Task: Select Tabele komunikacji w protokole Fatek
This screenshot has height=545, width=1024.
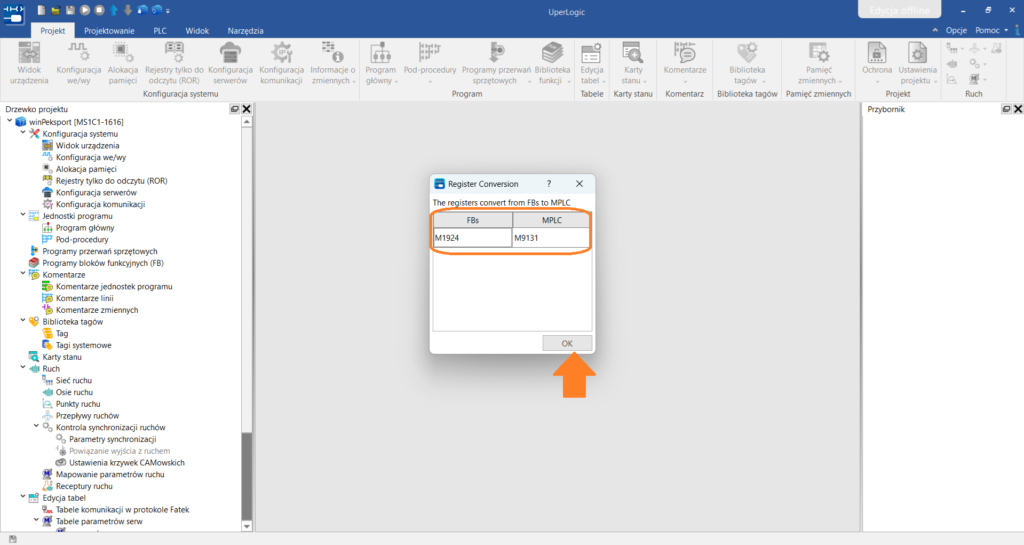Action: (x=123, y=510)
